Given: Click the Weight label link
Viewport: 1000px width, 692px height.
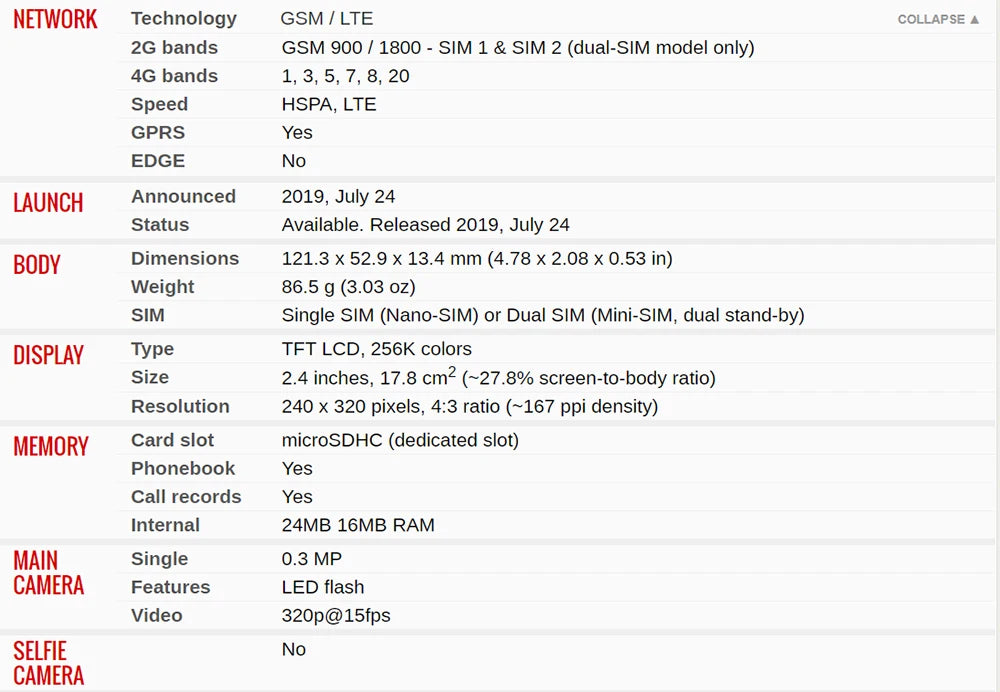Looking at the screenshot, I should click(163, 287).
